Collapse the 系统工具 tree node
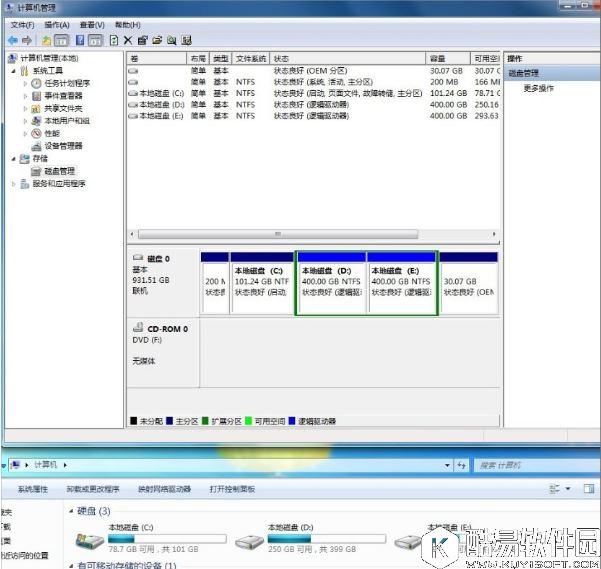Screen dimensions: 601x569 [x=13, y=71]
